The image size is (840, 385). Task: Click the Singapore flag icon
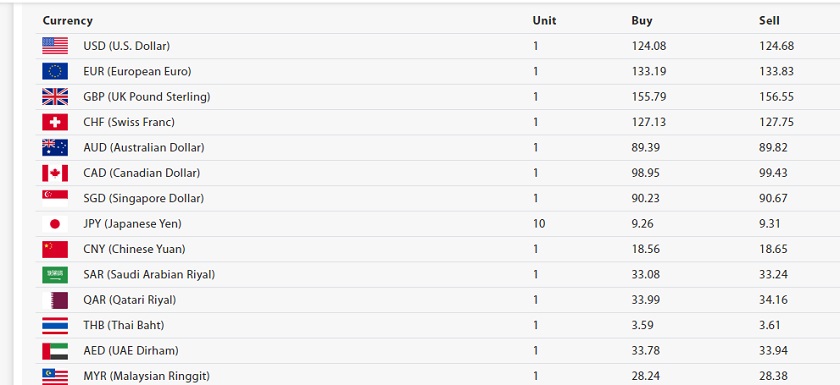coord(55,198)
